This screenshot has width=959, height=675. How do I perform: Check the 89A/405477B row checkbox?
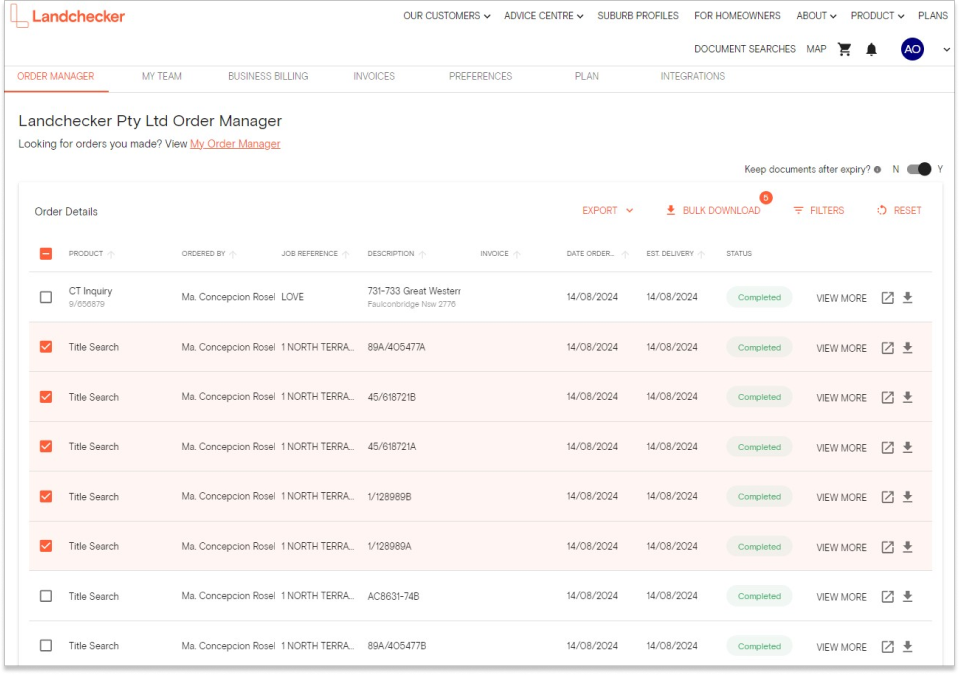coord(46,646)
